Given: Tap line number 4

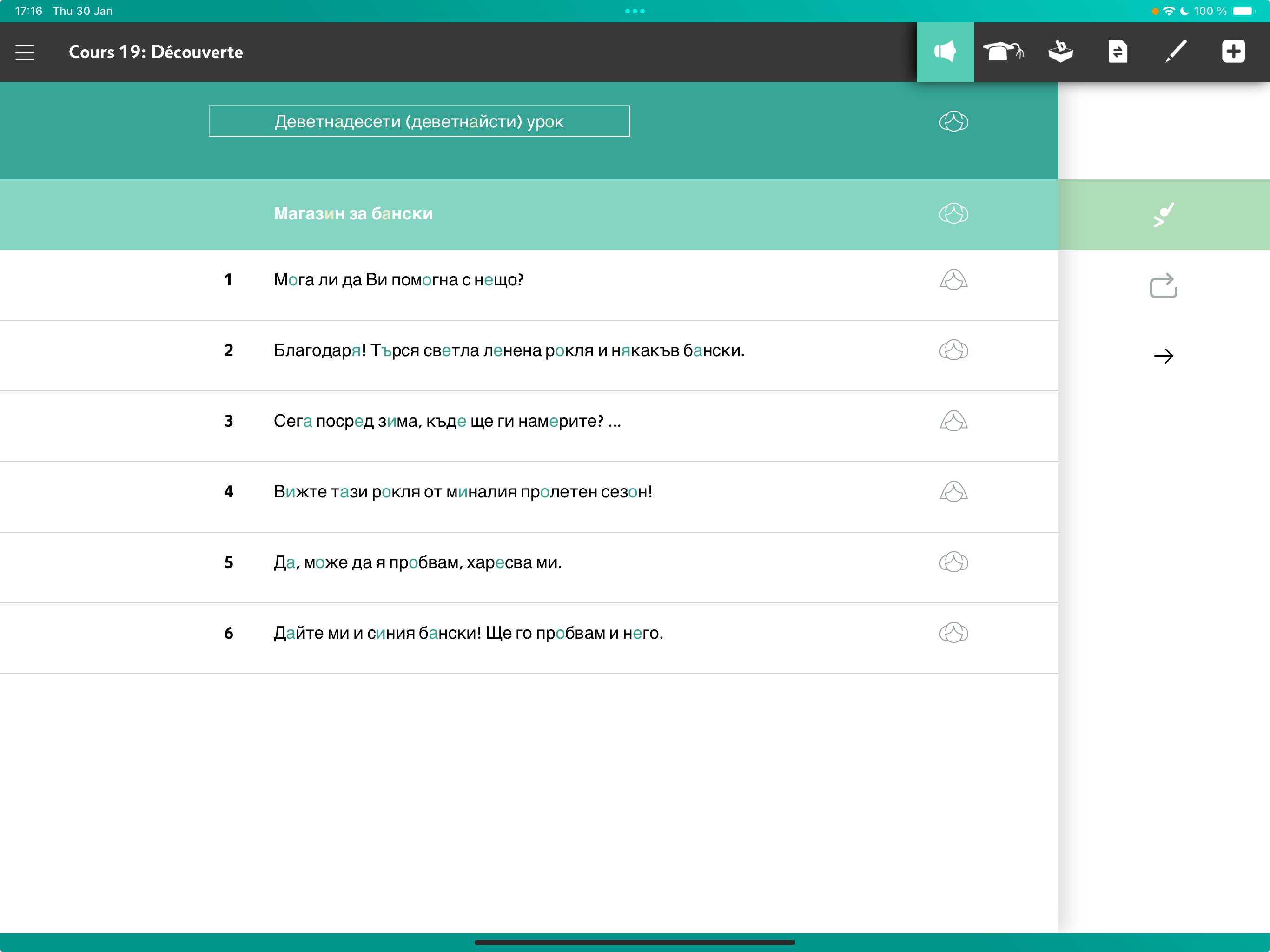Looking at the screenshot, I should (x=228, y=491).
